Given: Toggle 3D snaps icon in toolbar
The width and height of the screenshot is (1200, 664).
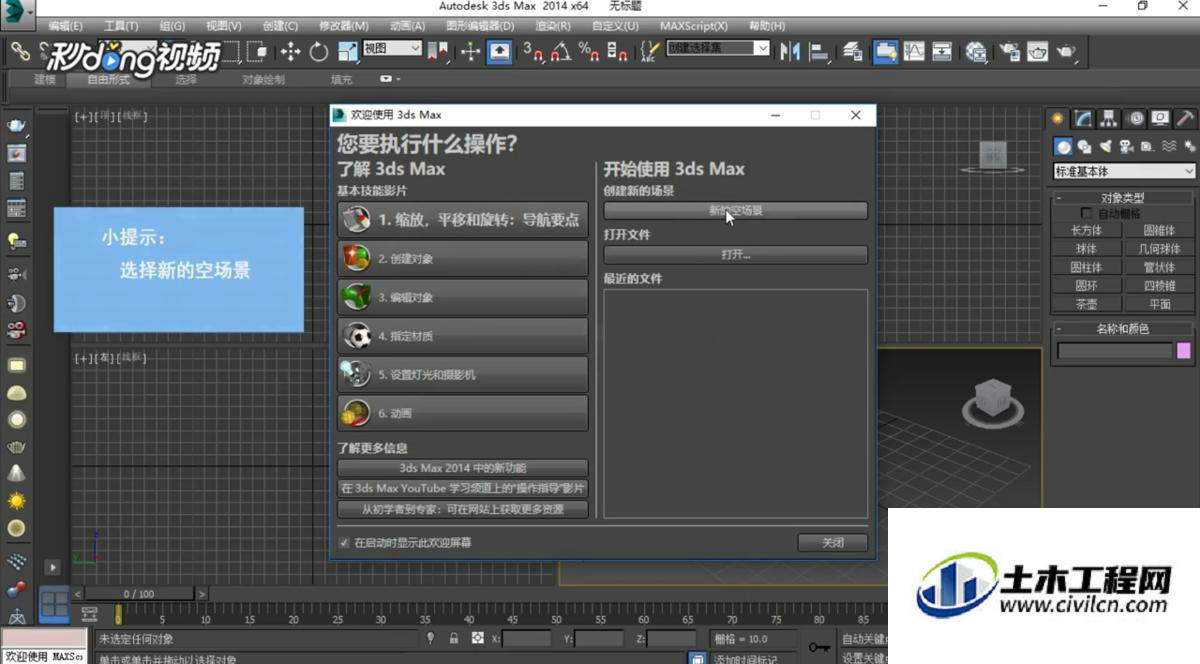Looking at the screenshot, I should [533, 51].
